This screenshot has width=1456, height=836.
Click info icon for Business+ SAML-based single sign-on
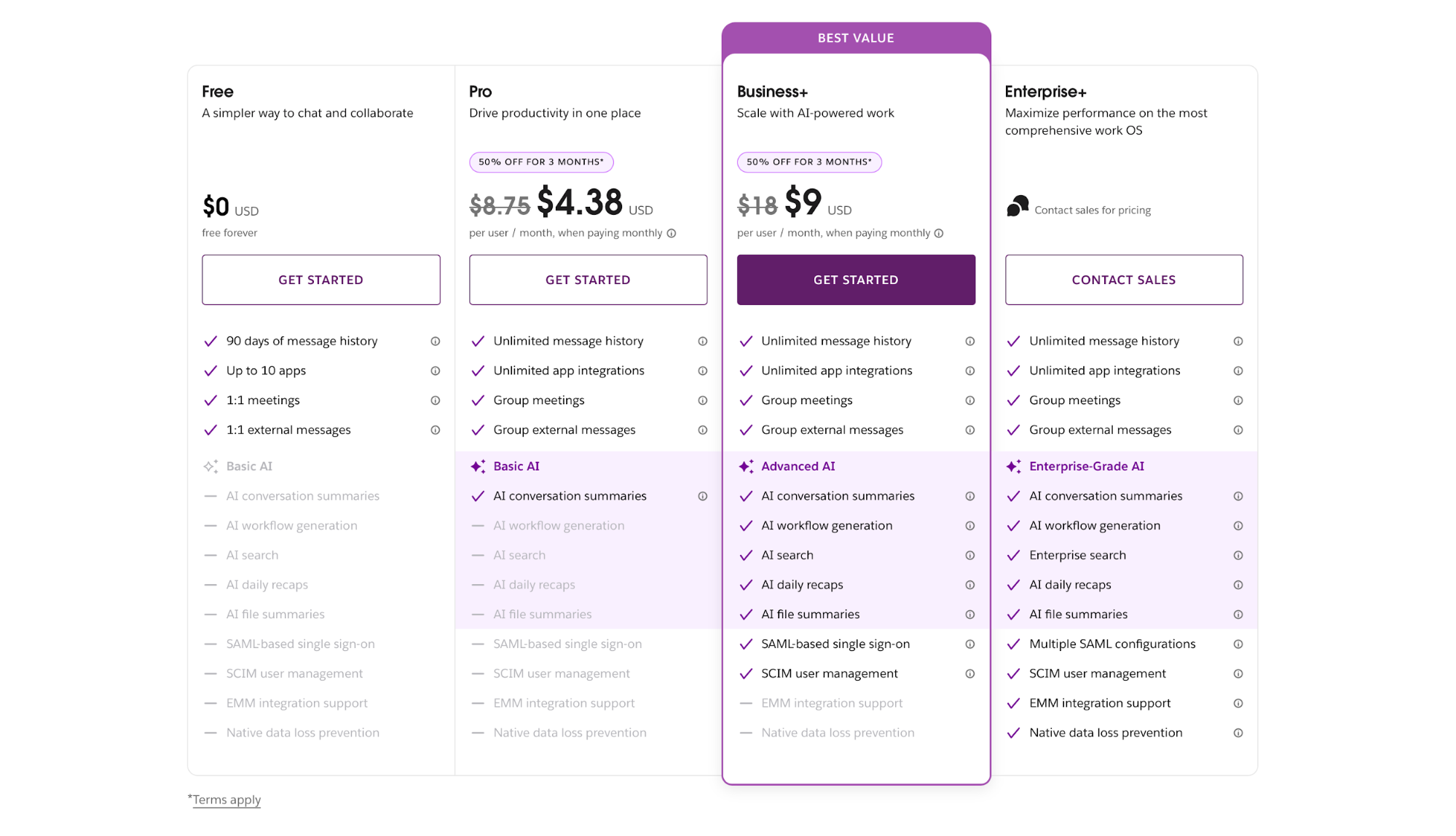(x=969, y=644)
